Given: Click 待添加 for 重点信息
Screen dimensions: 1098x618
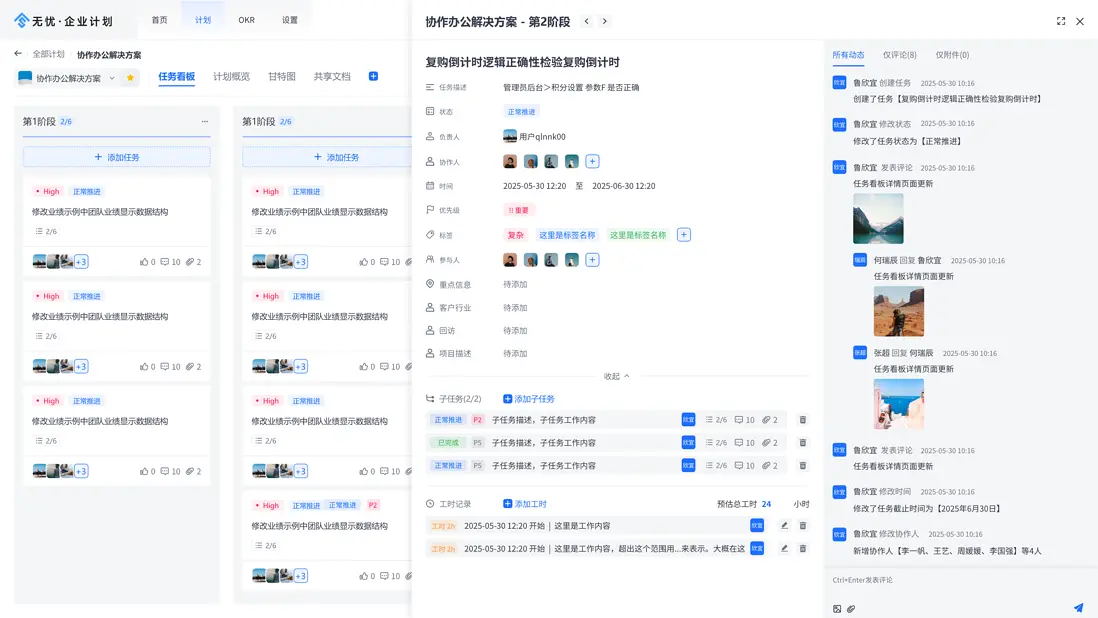Looking at the screenshot, I should click(x=515, y=285).
